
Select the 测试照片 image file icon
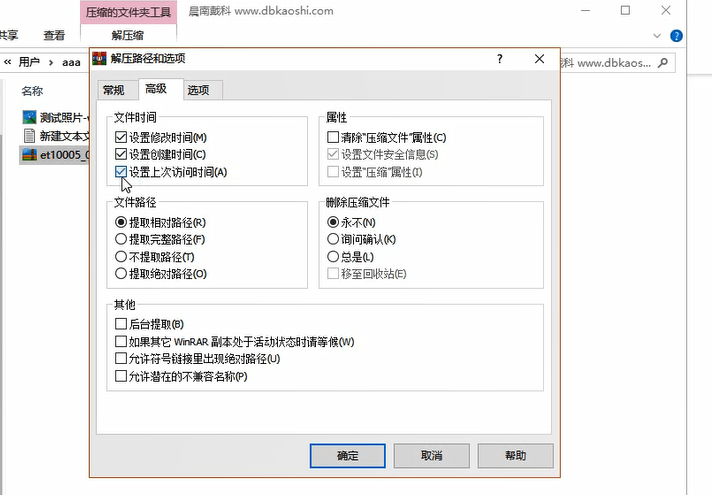click(x=29, y=117)
